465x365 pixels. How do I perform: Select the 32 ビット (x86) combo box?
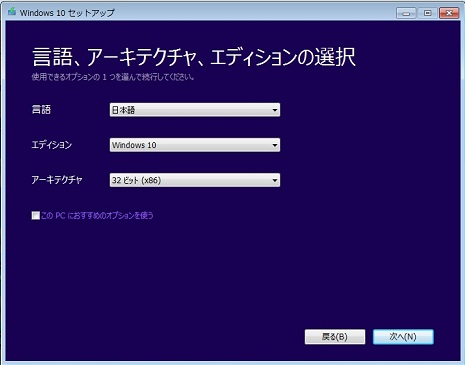pos(195,180)
